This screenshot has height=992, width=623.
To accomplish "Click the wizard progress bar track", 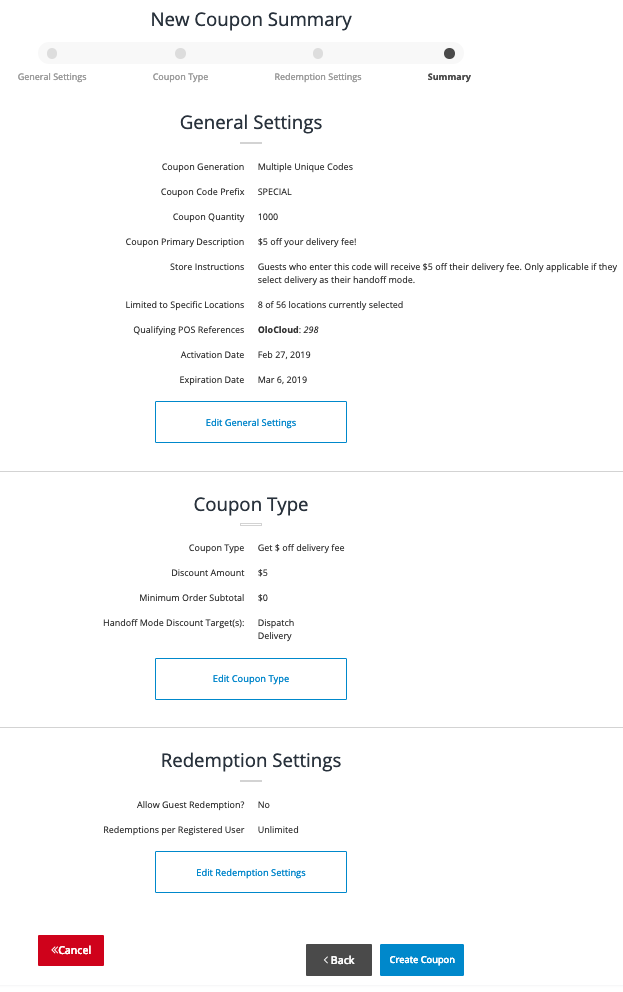I will click(x=250, y=53).
